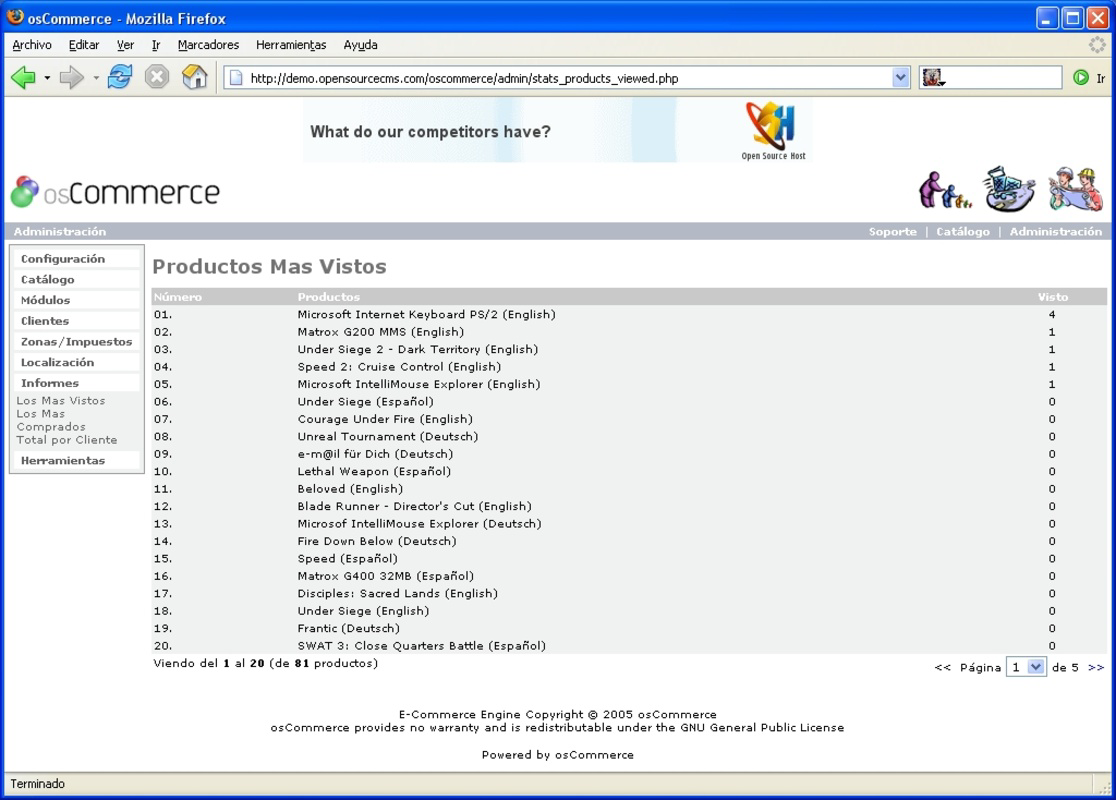The image size is (1116, 800).
Task: Click the osCommerce logo
Action: (115, 192)
